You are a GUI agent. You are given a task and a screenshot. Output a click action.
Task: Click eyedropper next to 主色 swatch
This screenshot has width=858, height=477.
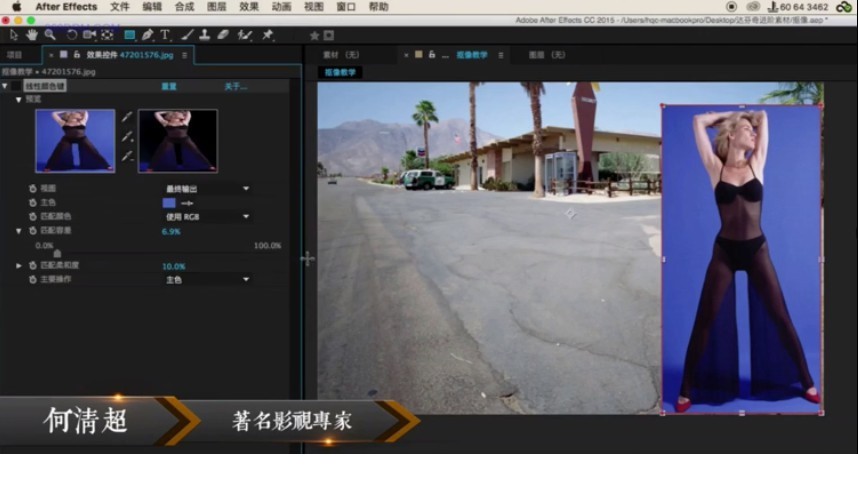[x=187, y=203]
